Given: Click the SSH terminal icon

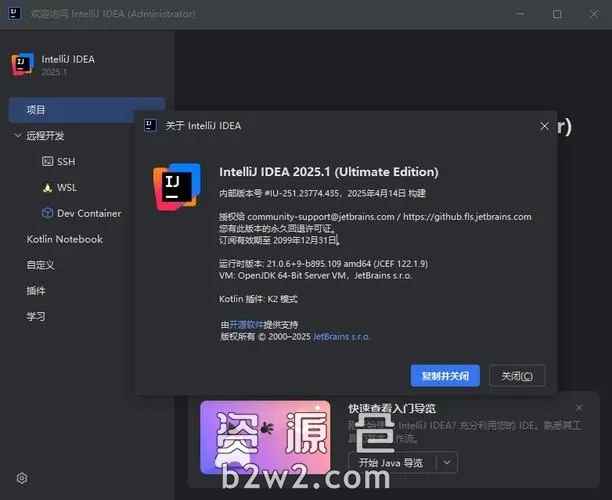Looking at the screenshot, I should pos(47,161).
